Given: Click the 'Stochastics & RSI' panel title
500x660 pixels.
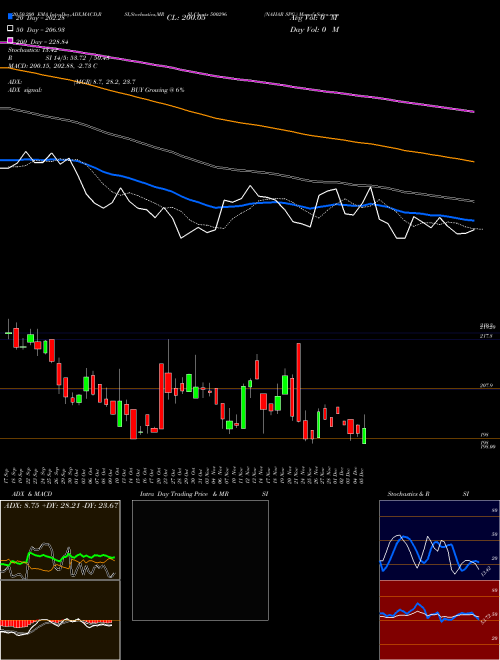Looking at the screenshot, I should click(428, 494).
